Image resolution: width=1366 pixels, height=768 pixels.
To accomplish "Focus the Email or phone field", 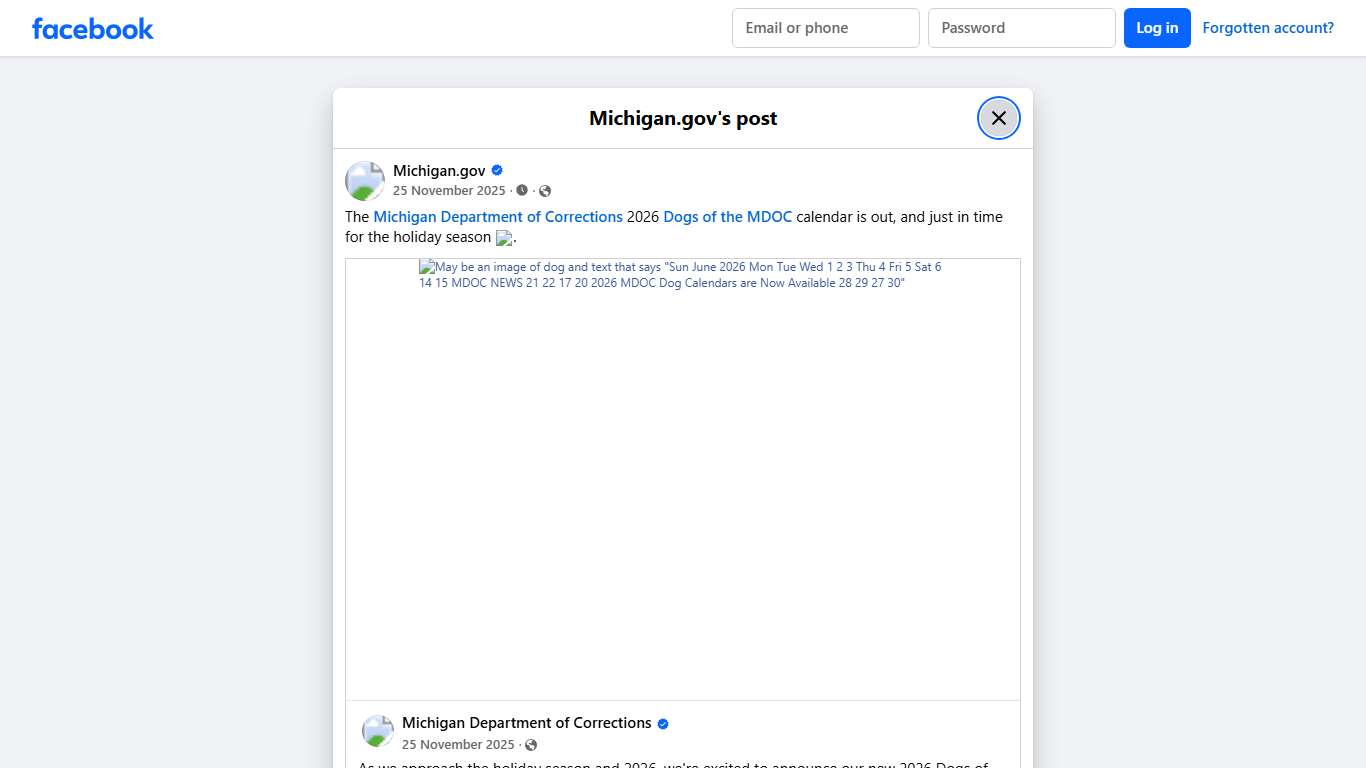I will click(x=825, y=27).
